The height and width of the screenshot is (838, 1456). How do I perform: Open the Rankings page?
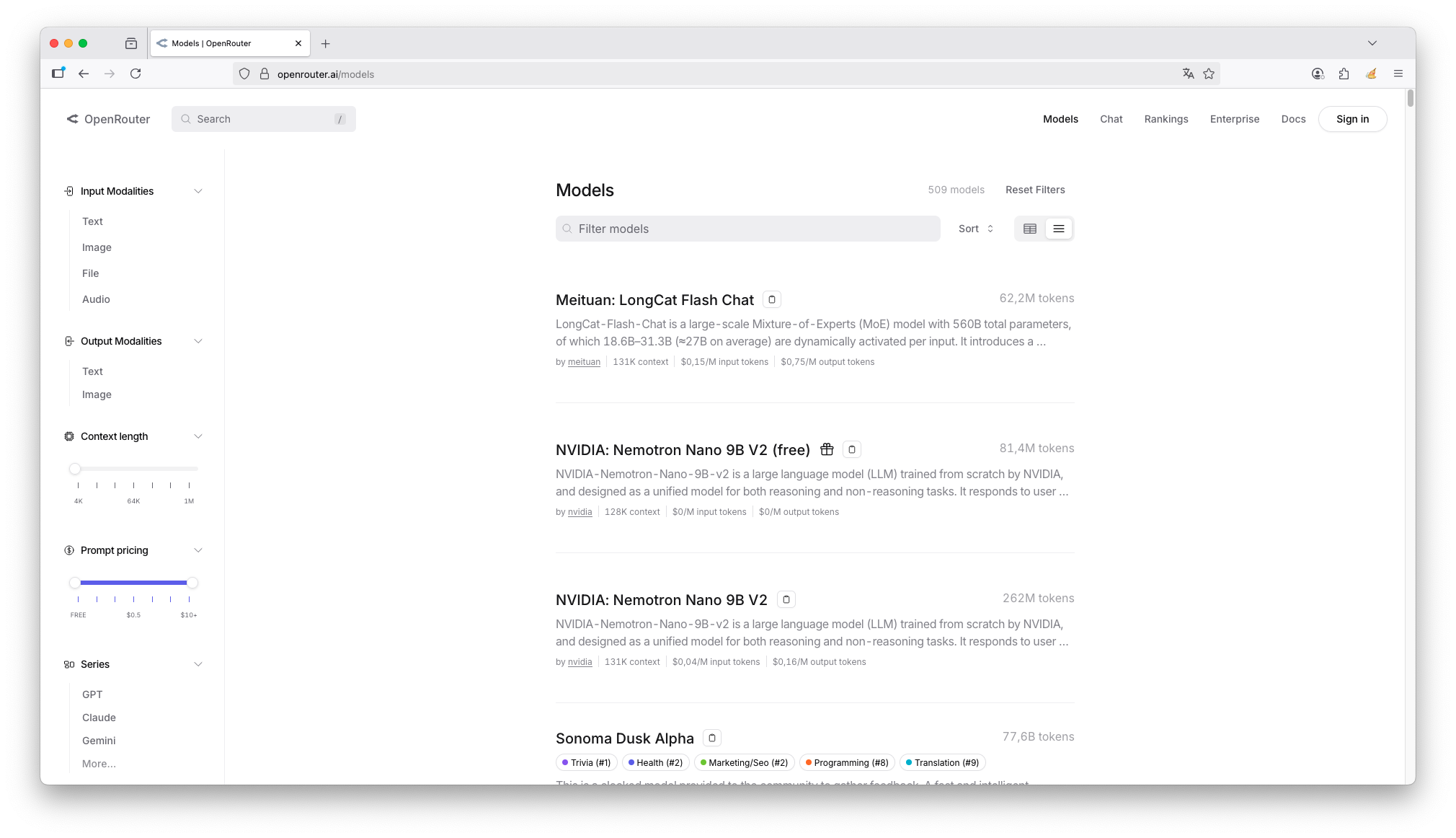point(1166,119)
